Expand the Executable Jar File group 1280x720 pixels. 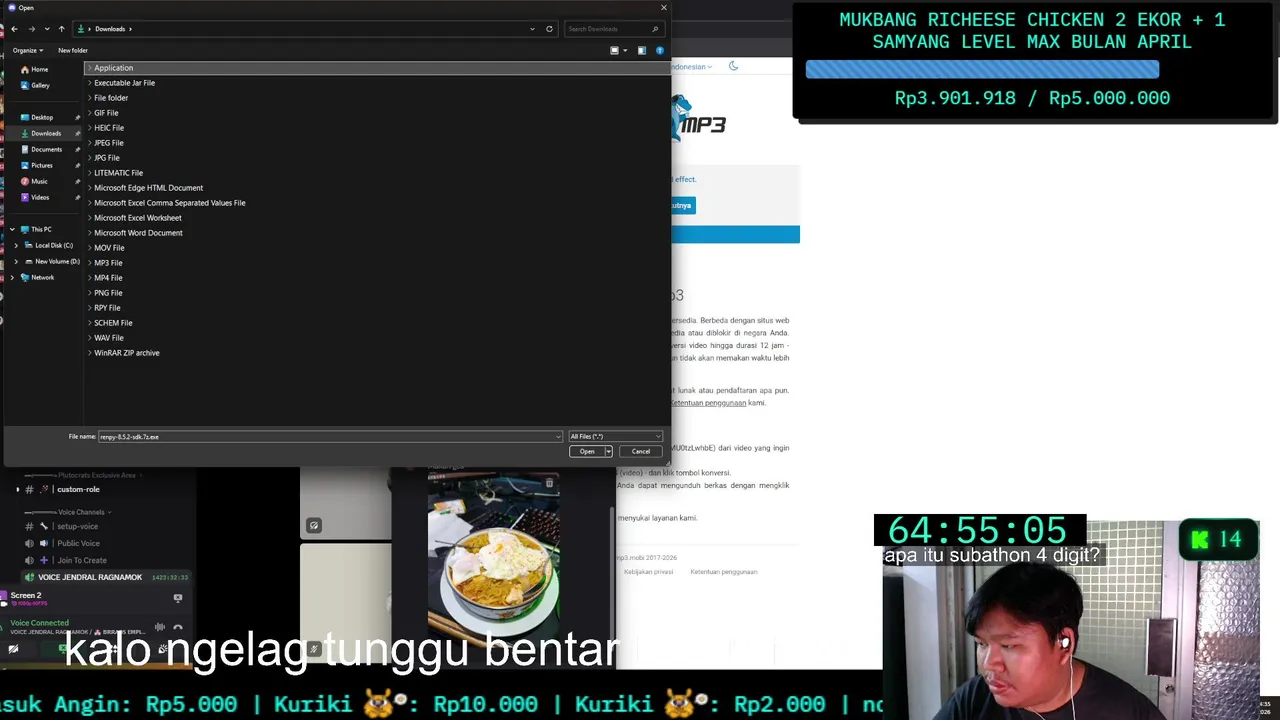click(x=90, y=83)
